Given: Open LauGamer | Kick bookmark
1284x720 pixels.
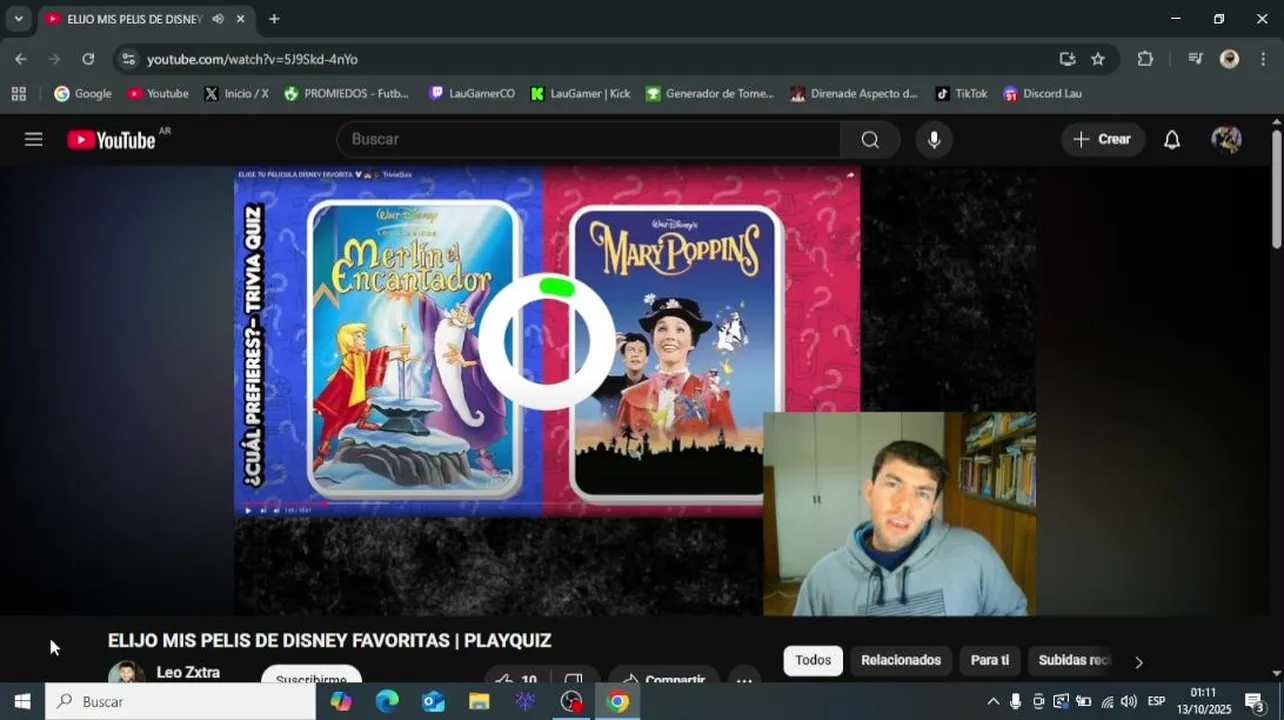Looking at the screenshot, I should (x=581, y=93).
